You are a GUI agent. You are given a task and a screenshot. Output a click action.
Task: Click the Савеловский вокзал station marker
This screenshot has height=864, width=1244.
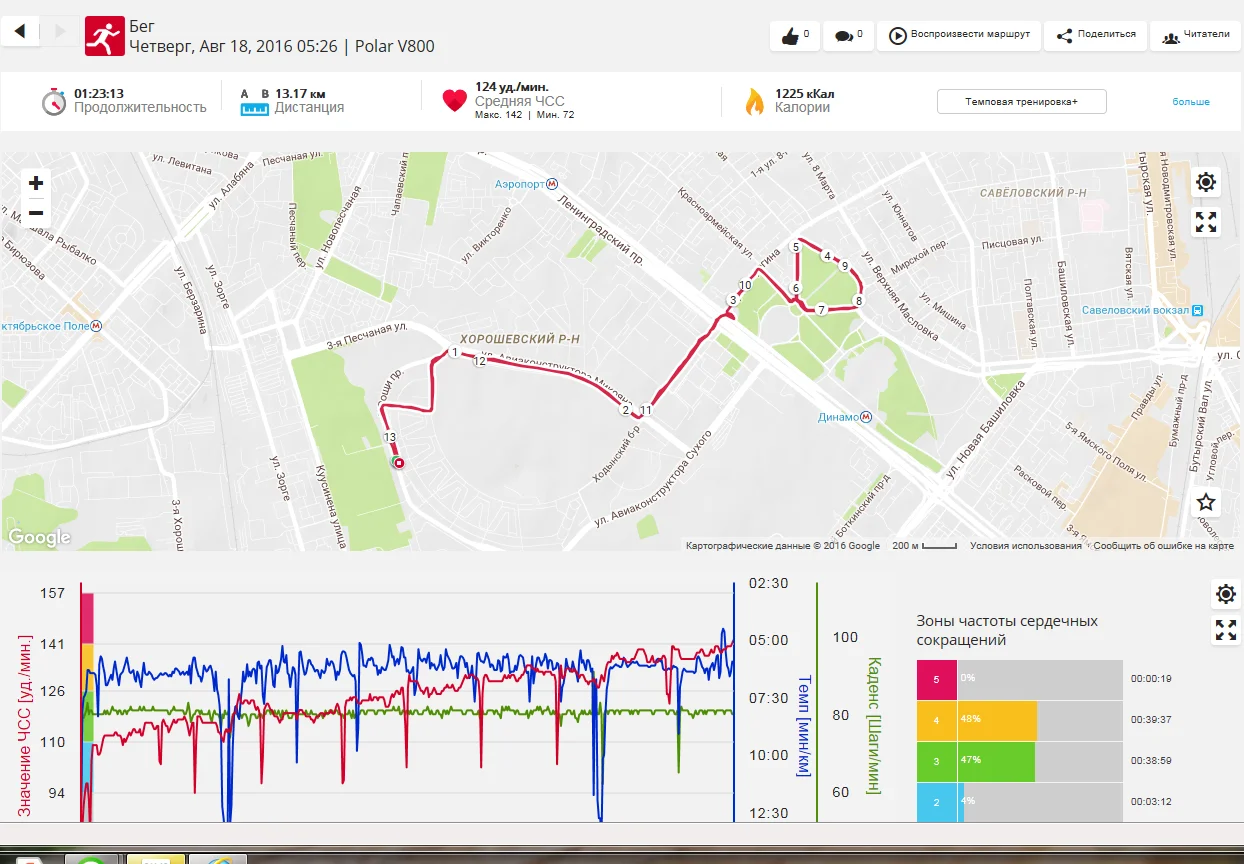point(1197,310)
